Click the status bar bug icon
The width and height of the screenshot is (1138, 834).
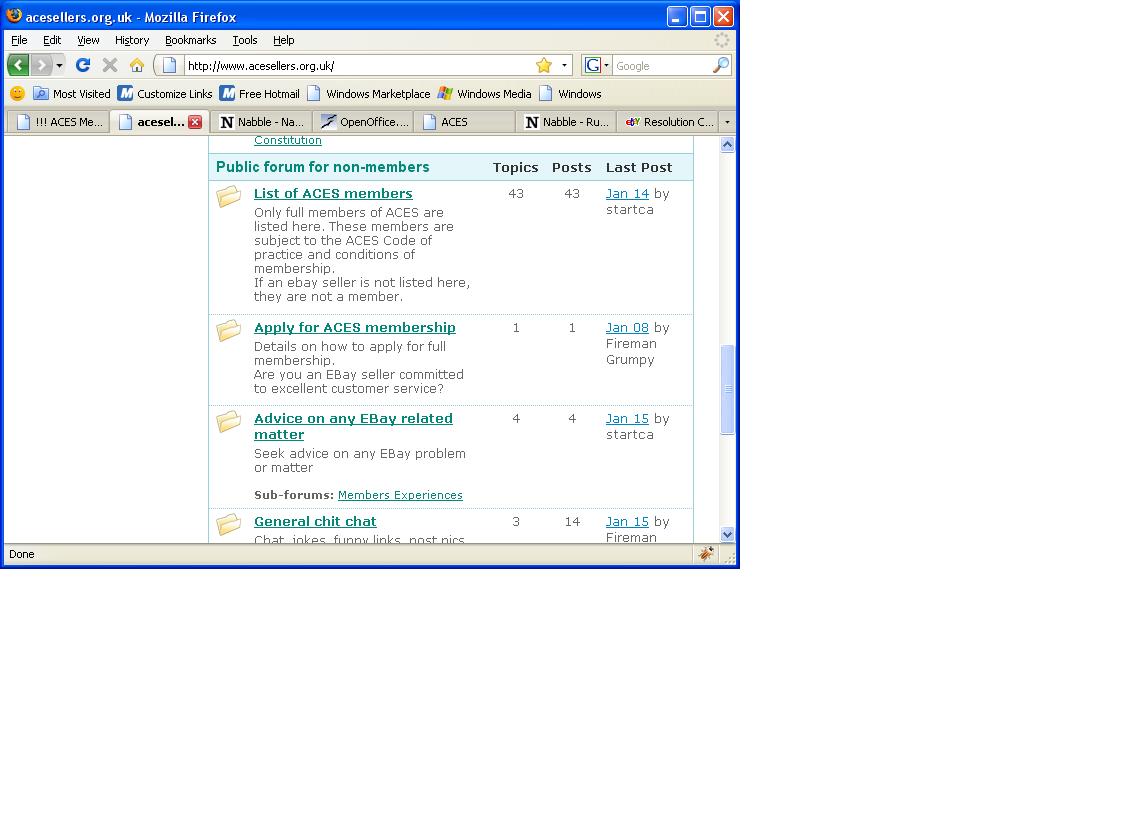tap(706, 554)
